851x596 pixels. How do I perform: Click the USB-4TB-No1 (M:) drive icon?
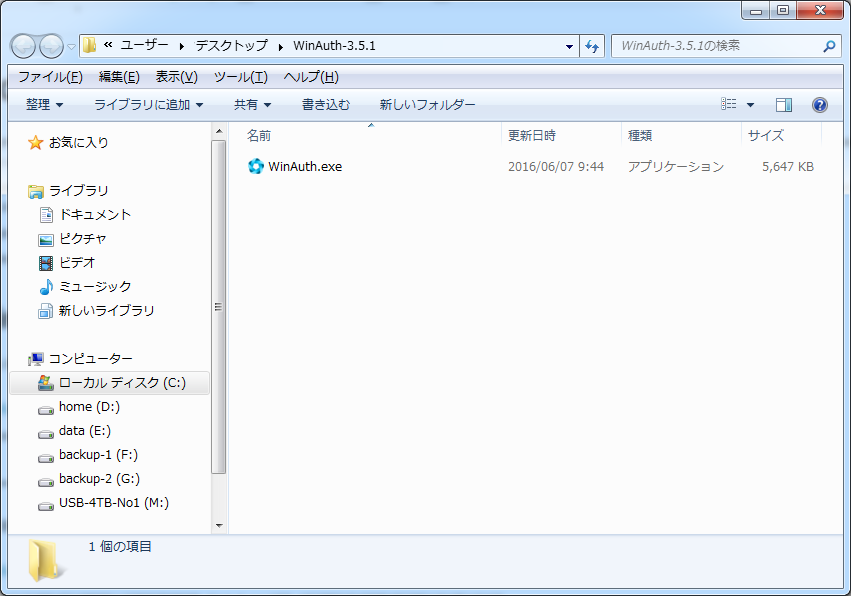(x=46, y=505)
